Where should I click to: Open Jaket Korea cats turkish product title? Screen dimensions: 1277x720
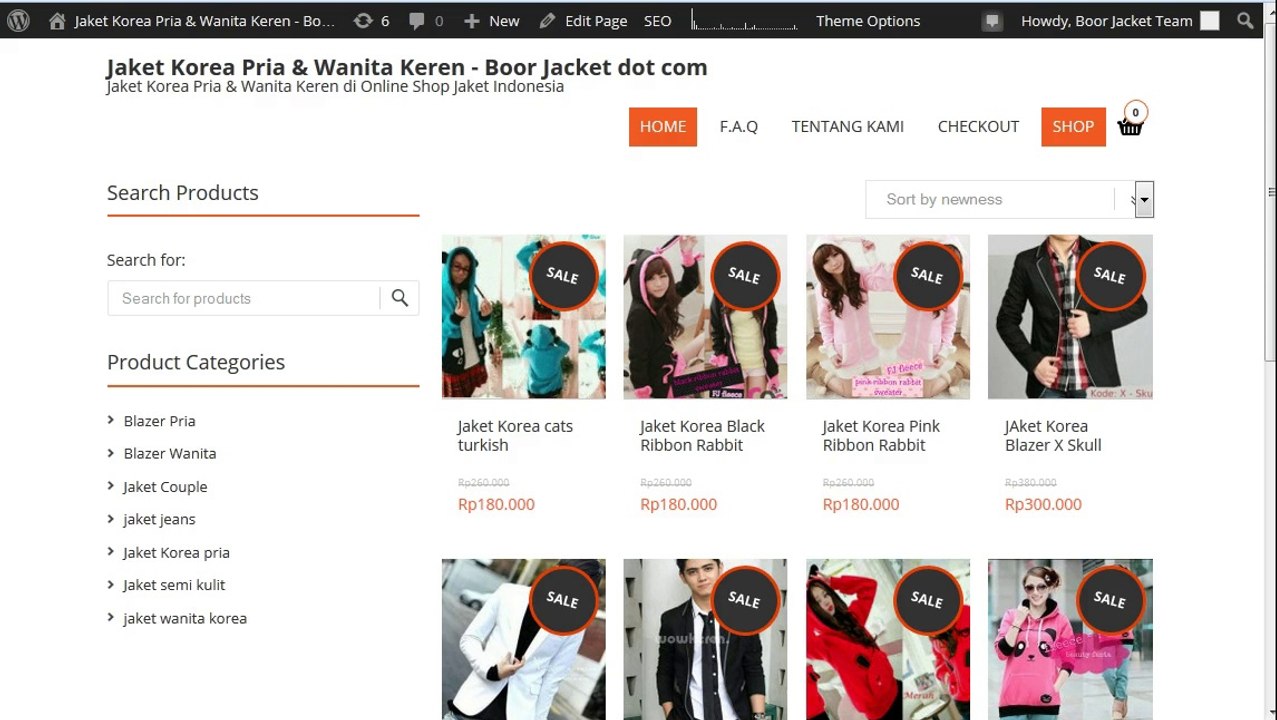click(x=516, y=436)
